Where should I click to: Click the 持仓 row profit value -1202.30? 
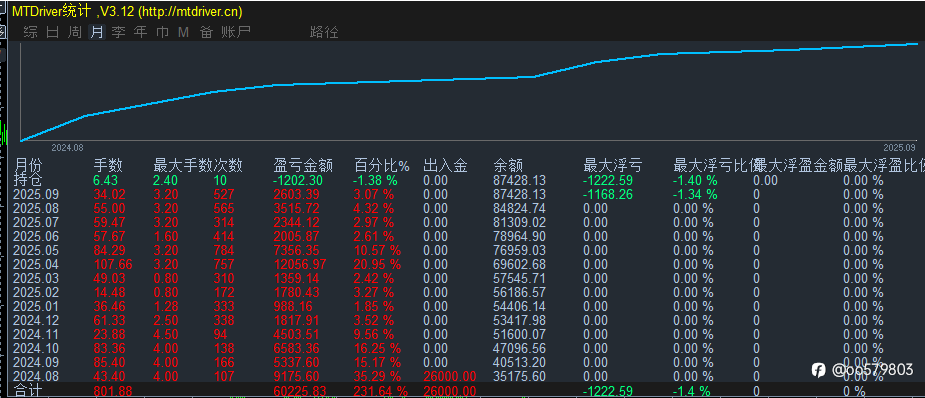(x=298, y=180)
